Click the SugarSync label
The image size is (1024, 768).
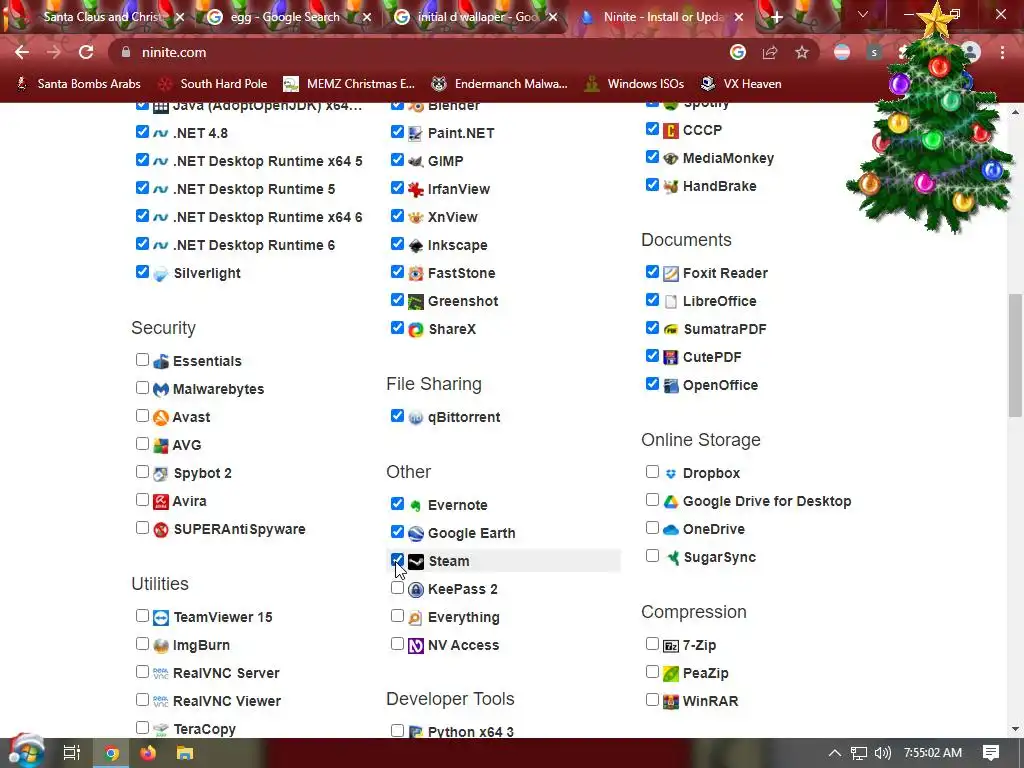pos(719,557)
